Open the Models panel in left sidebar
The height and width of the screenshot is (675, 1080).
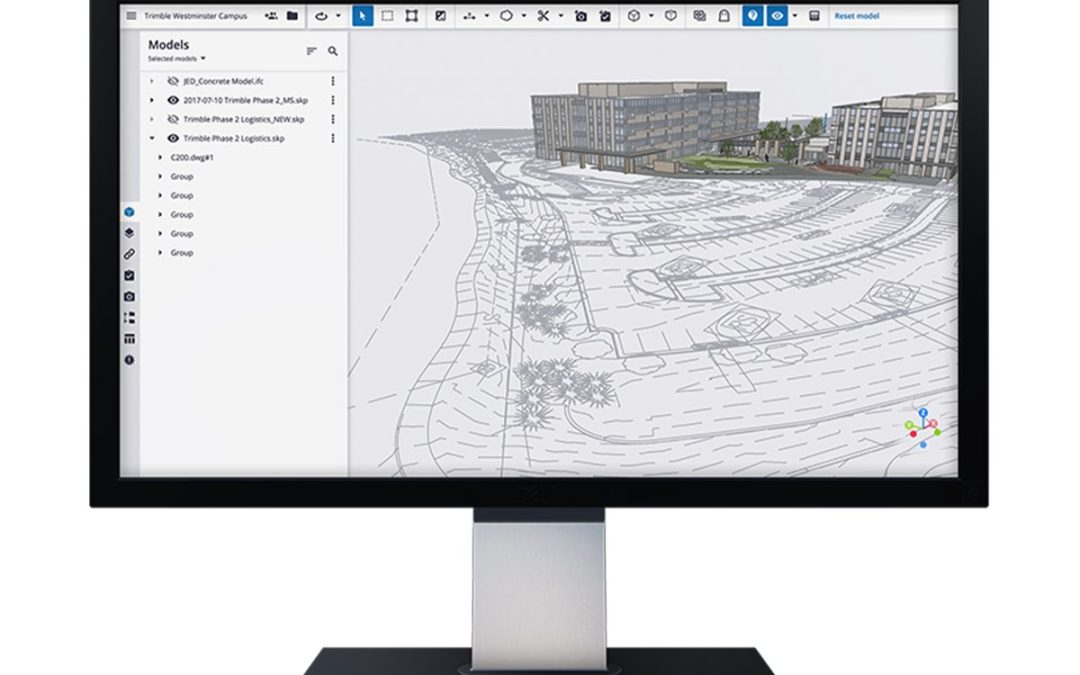click(129, 210)
